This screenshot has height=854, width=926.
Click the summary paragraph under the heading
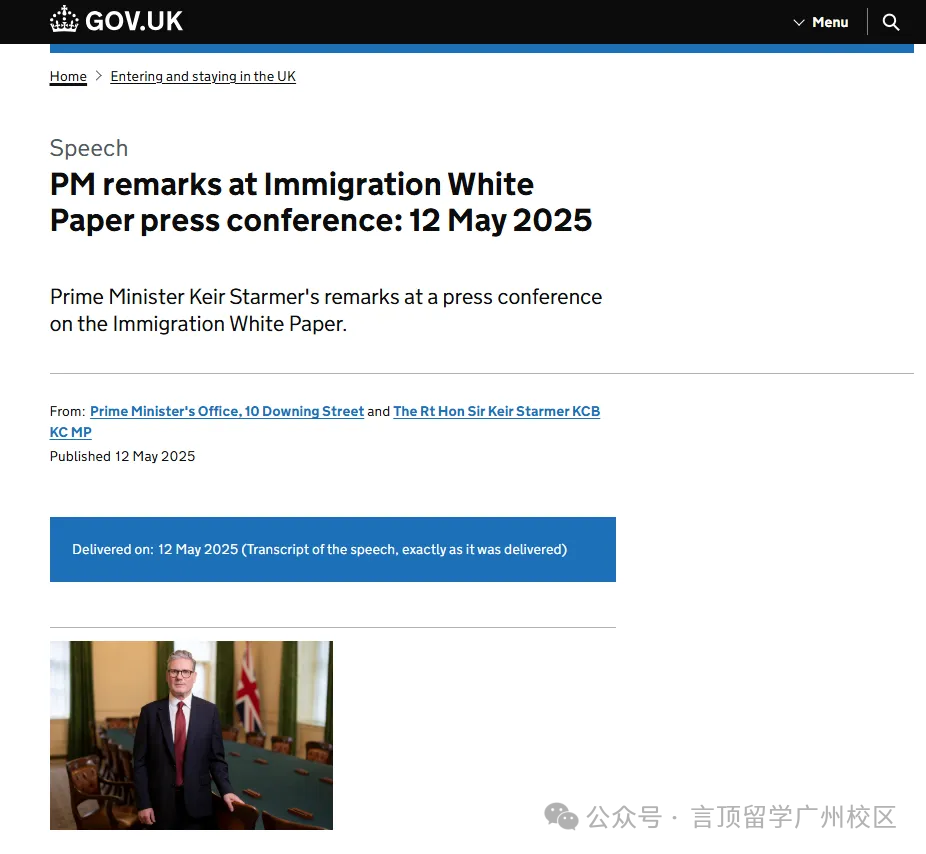325,310
